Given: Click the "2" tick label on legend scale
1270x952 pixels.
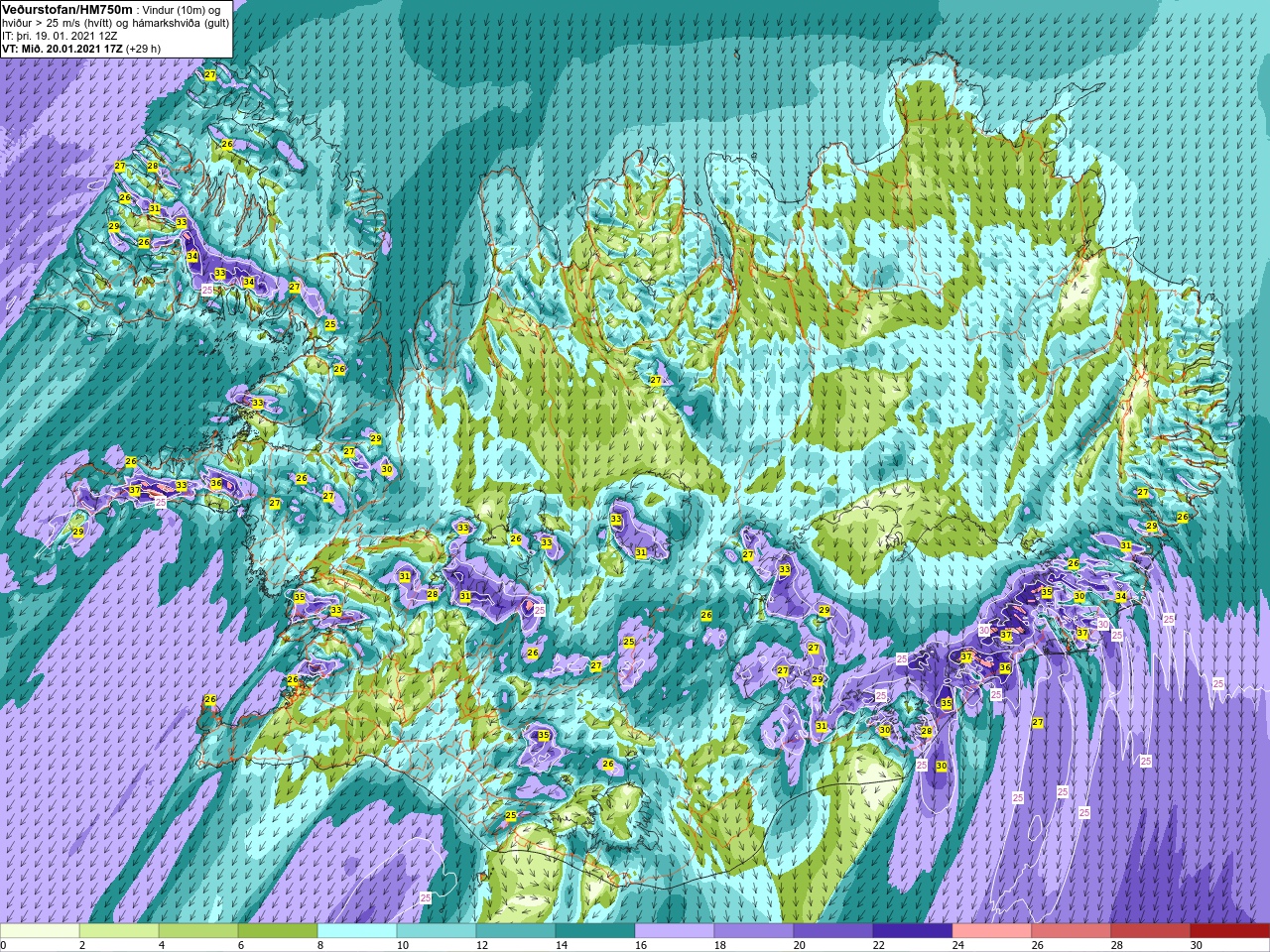Looking at the screenshot, I should pos(82,946).
